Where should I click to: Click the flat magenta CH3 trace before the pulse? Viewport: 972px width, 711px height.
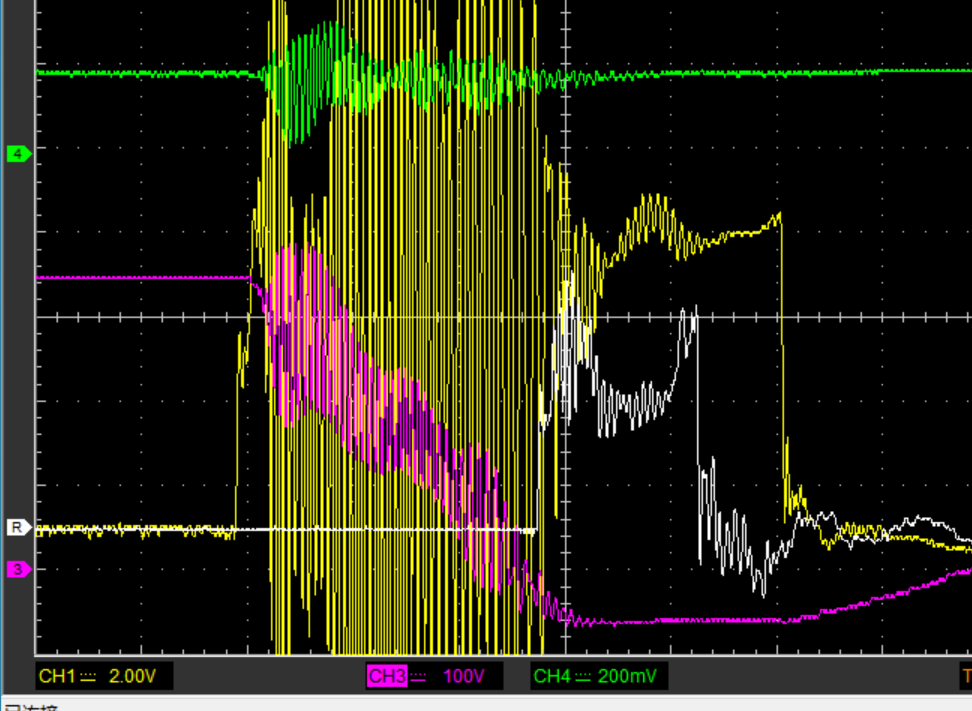143,278
